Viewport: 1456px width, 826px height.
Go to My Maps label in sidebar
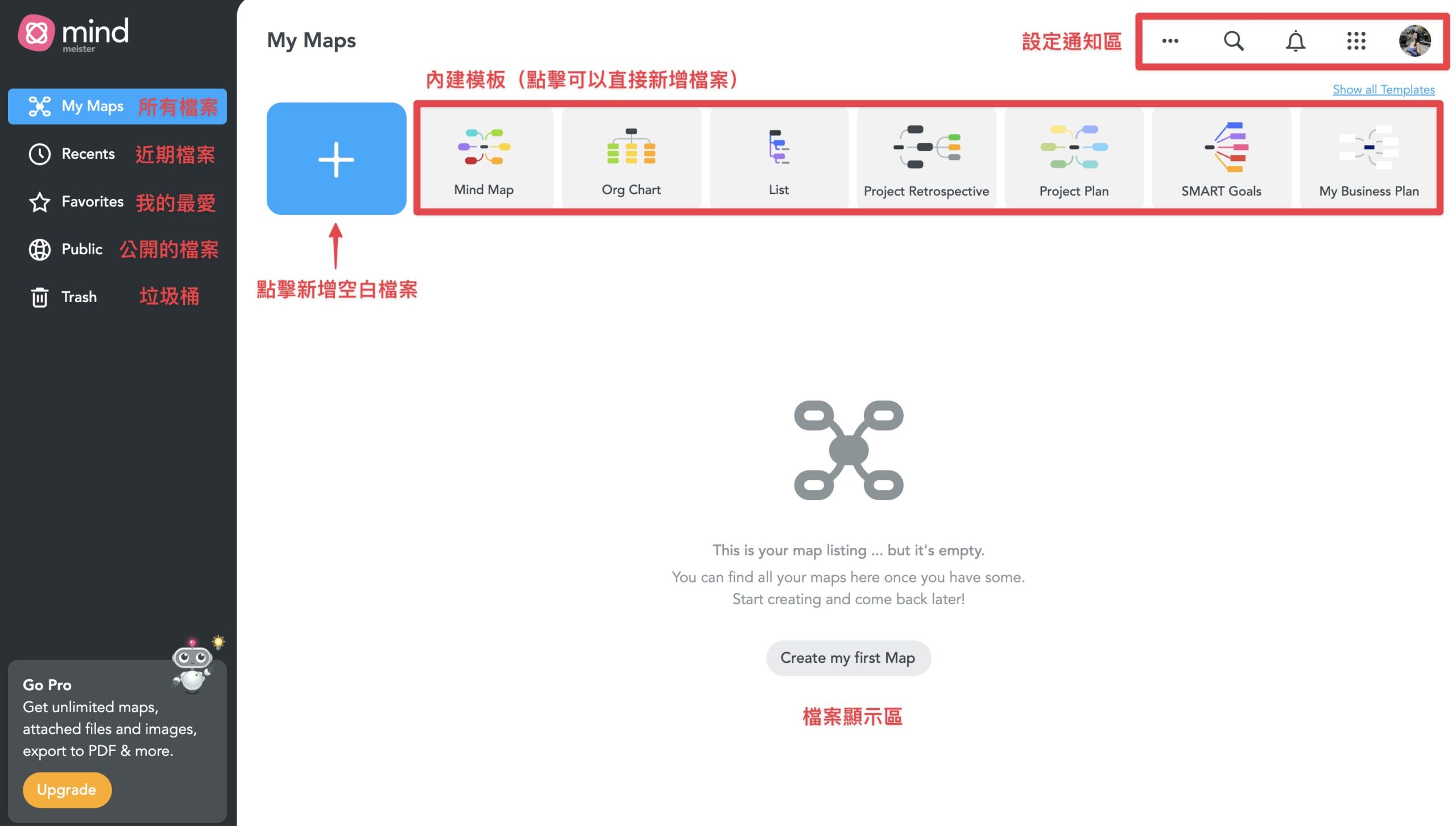(x=92, y=106)
